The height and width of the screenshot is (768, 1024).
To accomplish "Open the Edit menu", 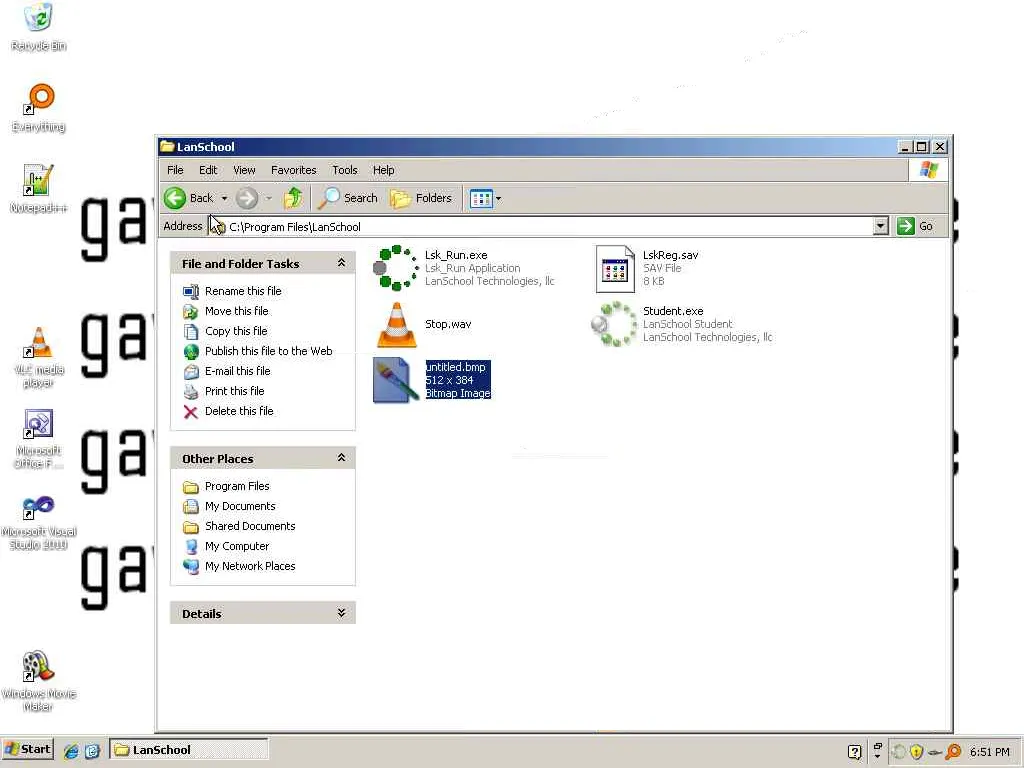I will 208,170.
